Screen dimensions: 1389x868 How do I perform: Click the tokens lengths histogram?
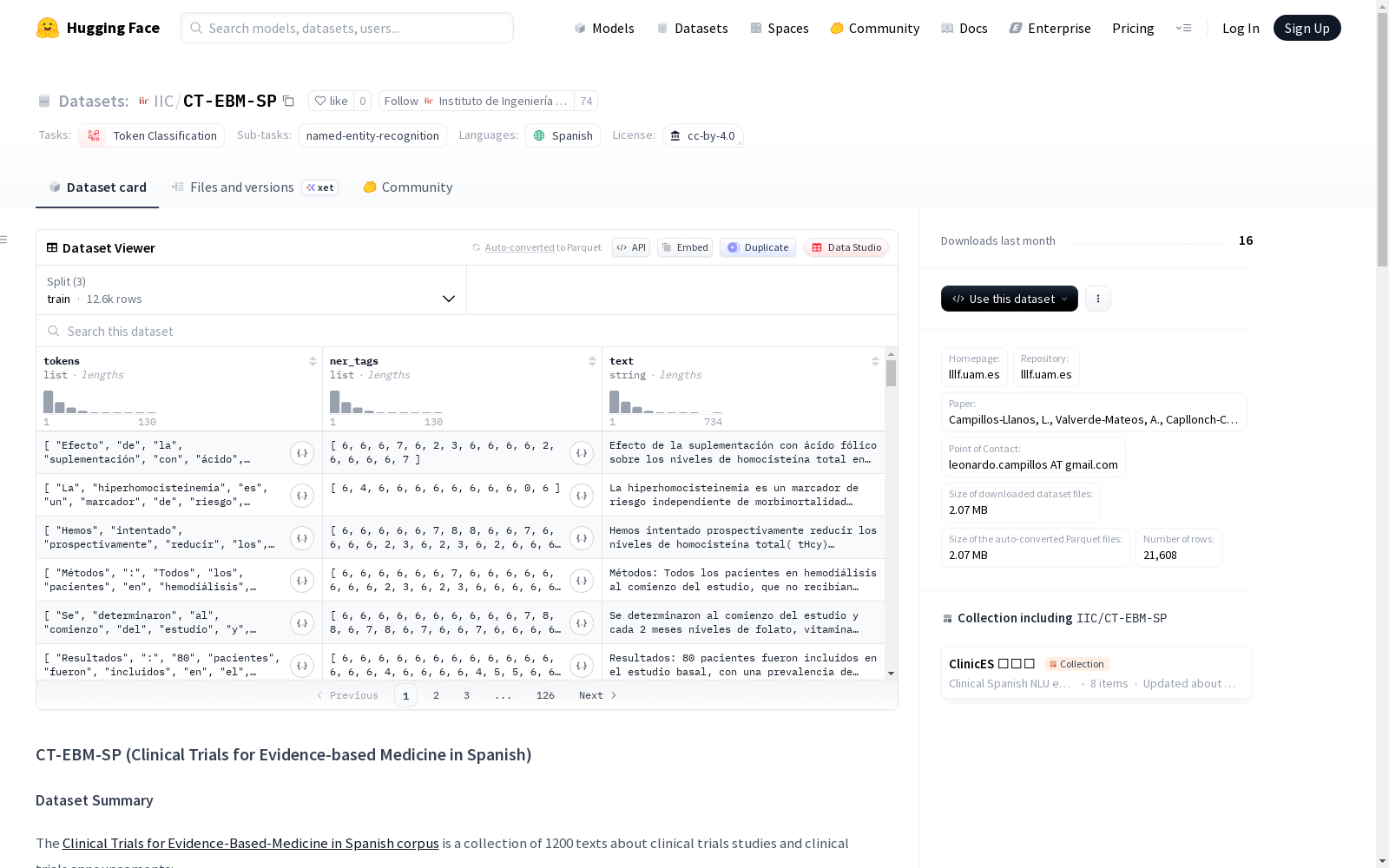[x=100, y=402]
